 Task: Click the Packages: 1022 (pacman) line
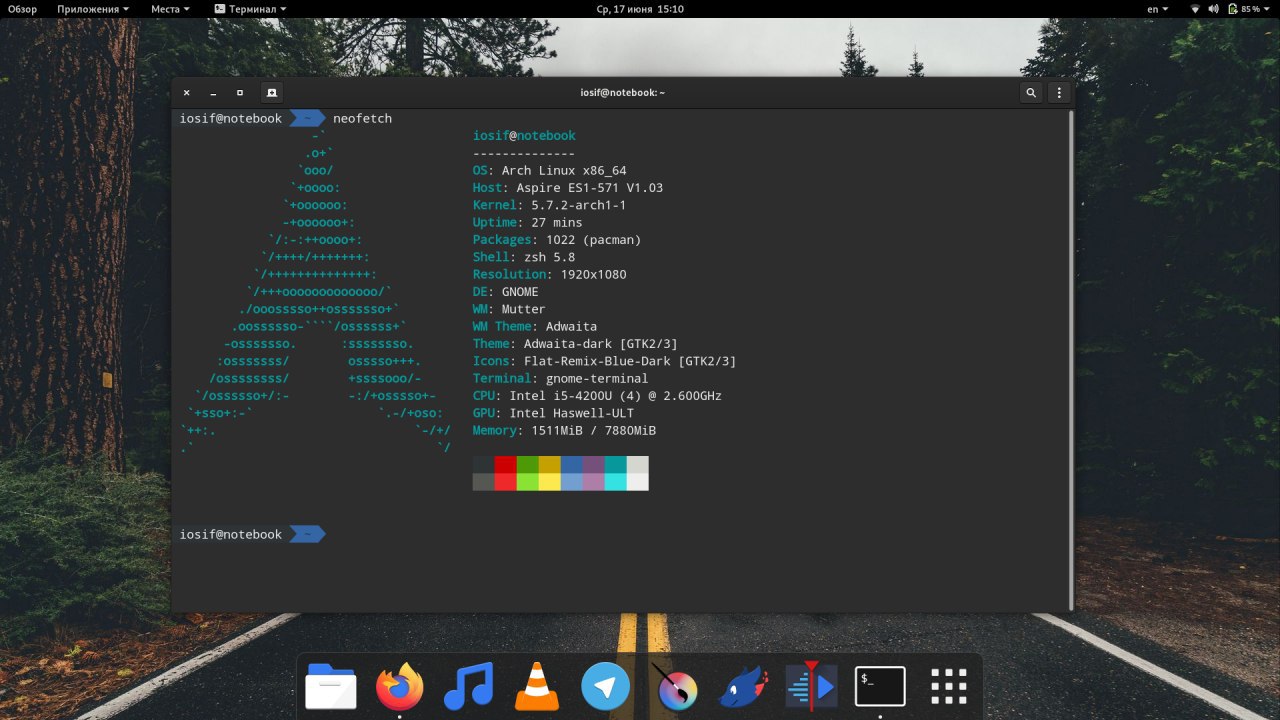tap(557, 240)
